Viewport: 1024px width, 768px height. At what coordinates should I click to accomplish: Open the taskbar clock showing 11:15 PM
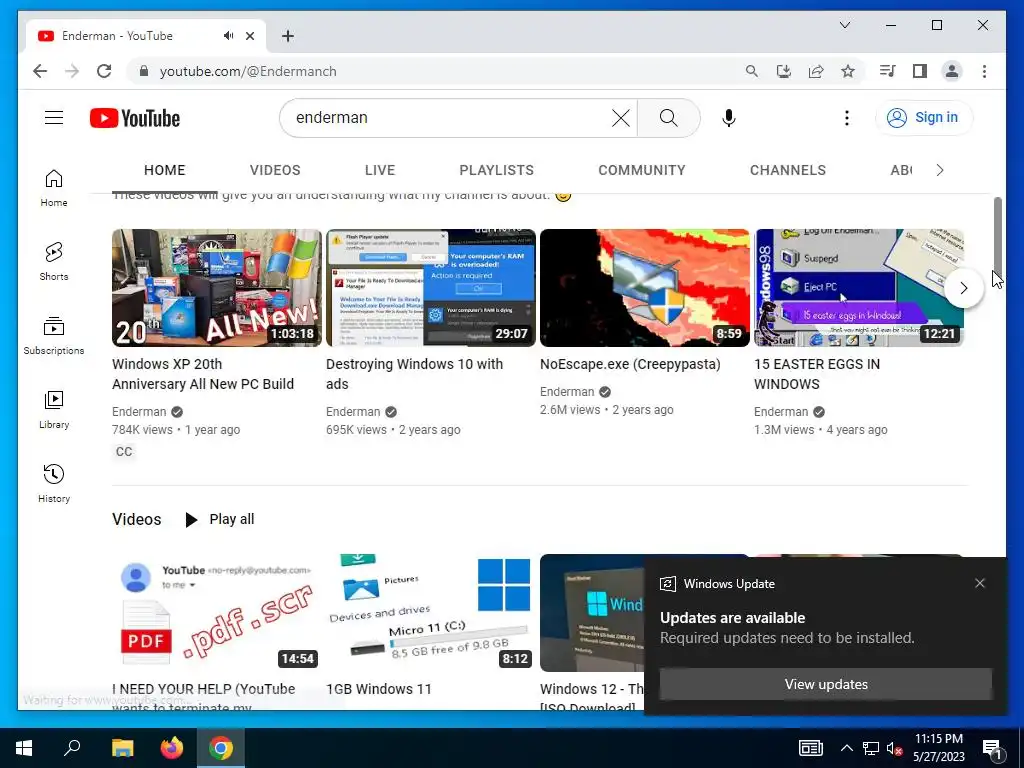[x=938, y=748]
